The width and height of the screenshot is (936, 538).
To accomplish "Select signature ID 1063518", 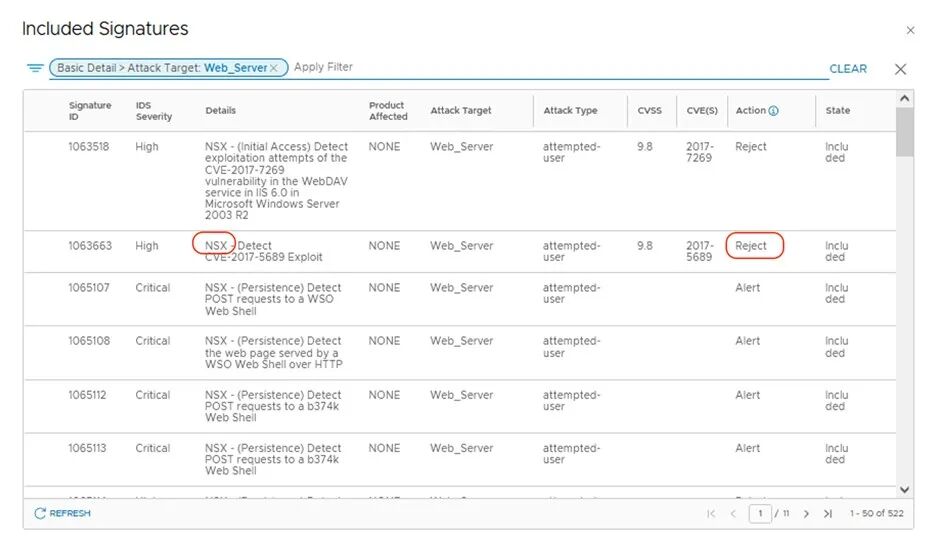I will [88, 146].
